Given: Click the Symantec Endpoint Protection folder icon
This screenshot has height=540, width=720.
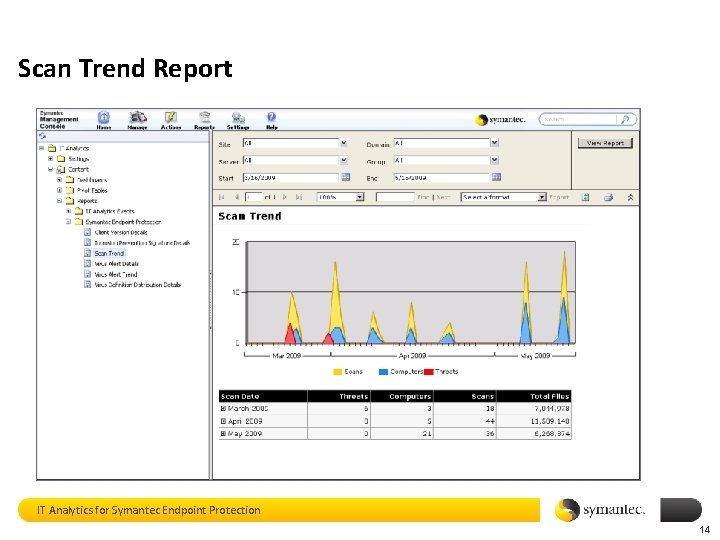Looking at the screenshot, I should 79,222.
